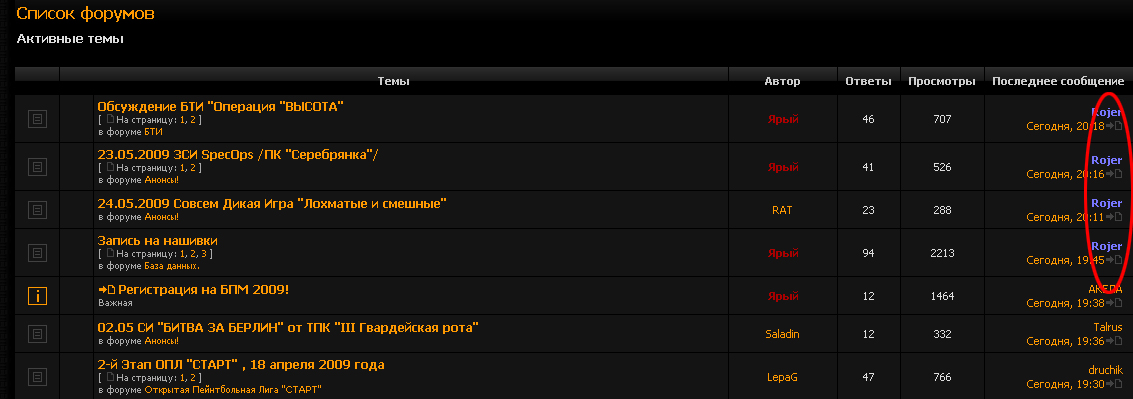Open thread 24.05.2009 Совсем Дикая Игра
The image size is (1133, 399).
[272, 203]
